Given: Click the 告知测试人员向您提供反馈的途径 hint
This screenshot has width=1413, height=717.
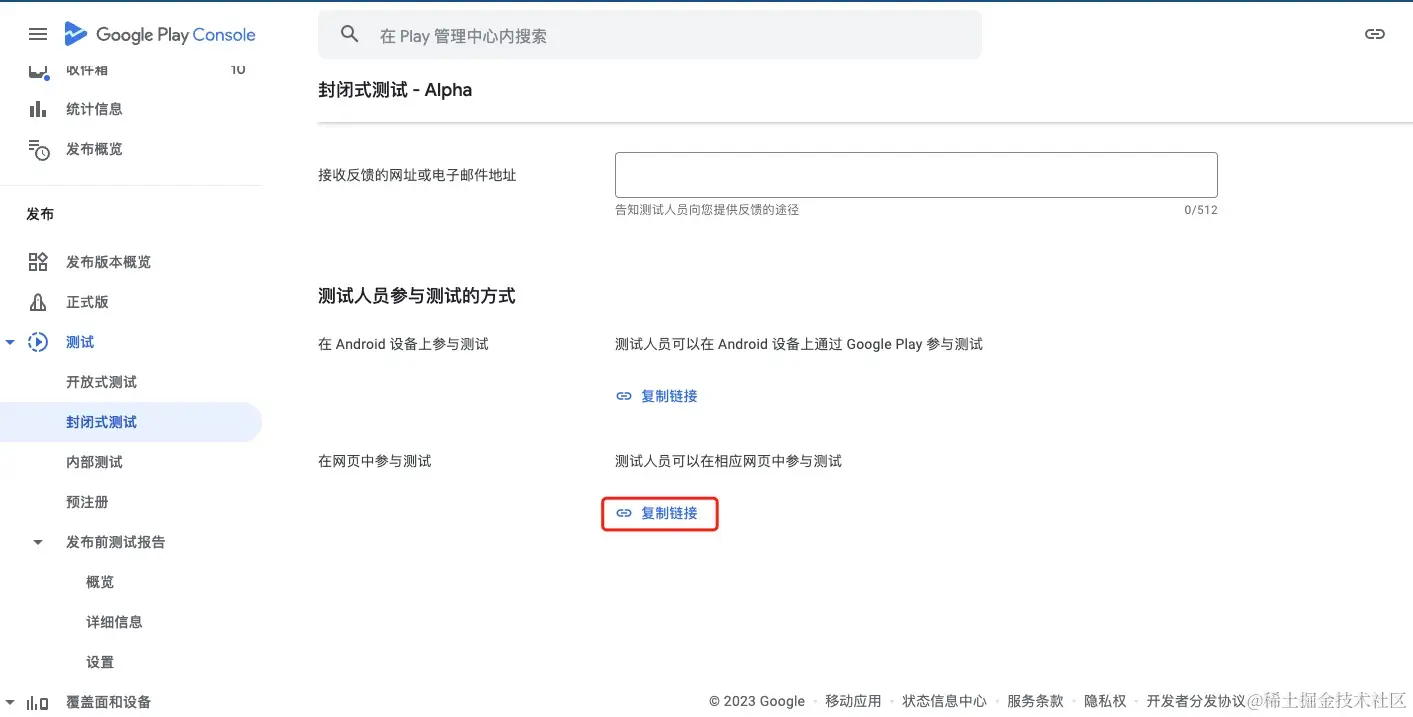Looking at the screenshot, I should coord(707,210).
